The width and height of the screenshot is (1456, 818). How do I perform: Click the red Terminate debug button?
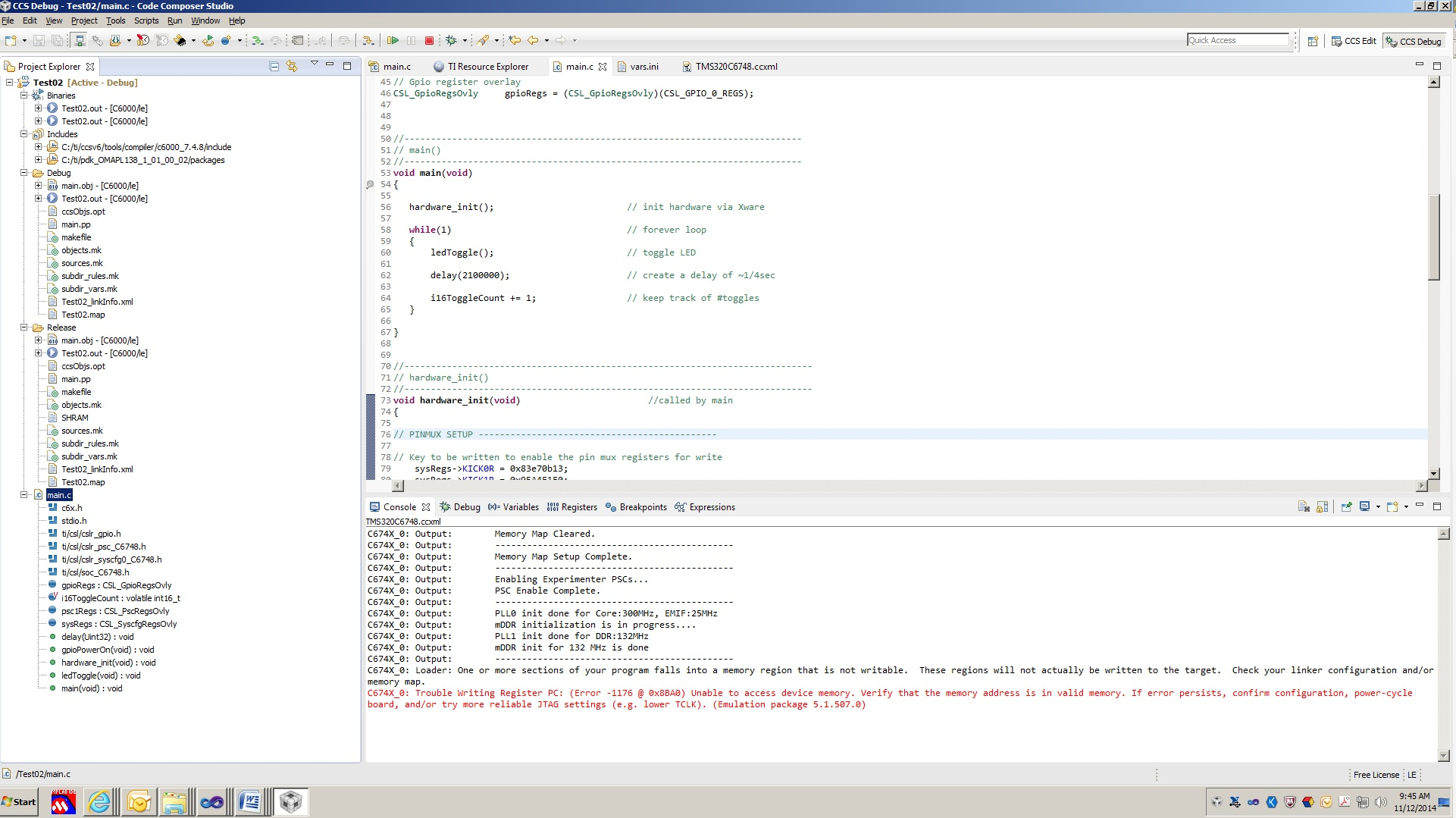coord(429,40)
